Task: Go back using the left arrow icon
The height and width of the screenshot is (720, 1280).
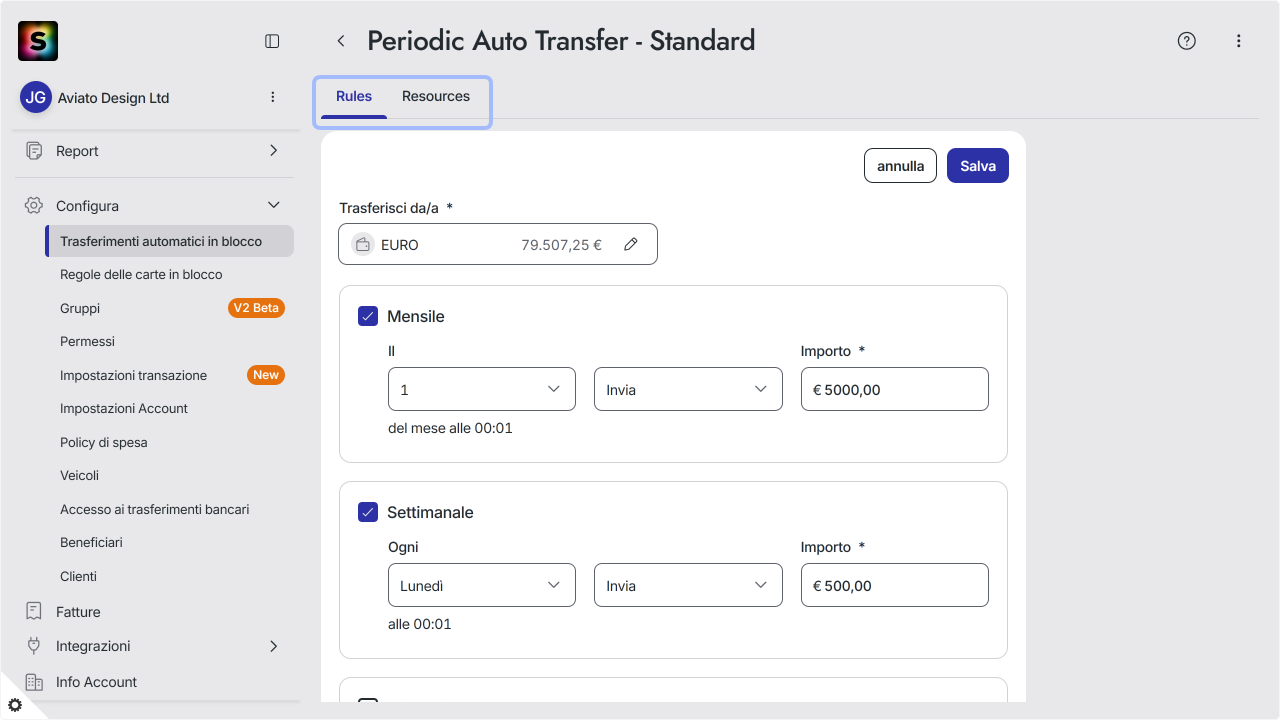Action: point(341,41)
